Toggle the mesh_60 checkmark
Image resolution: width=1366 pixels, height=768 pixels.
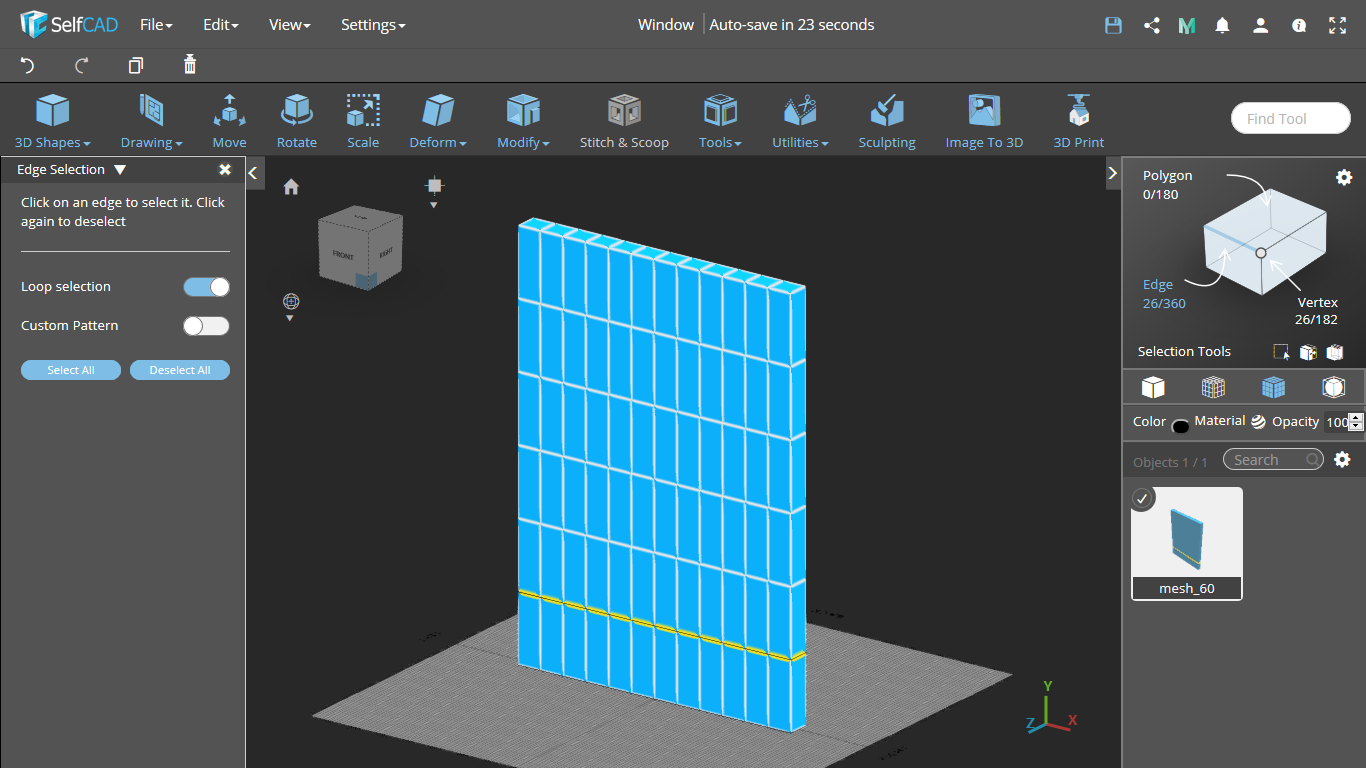(x=1142, y=498)
